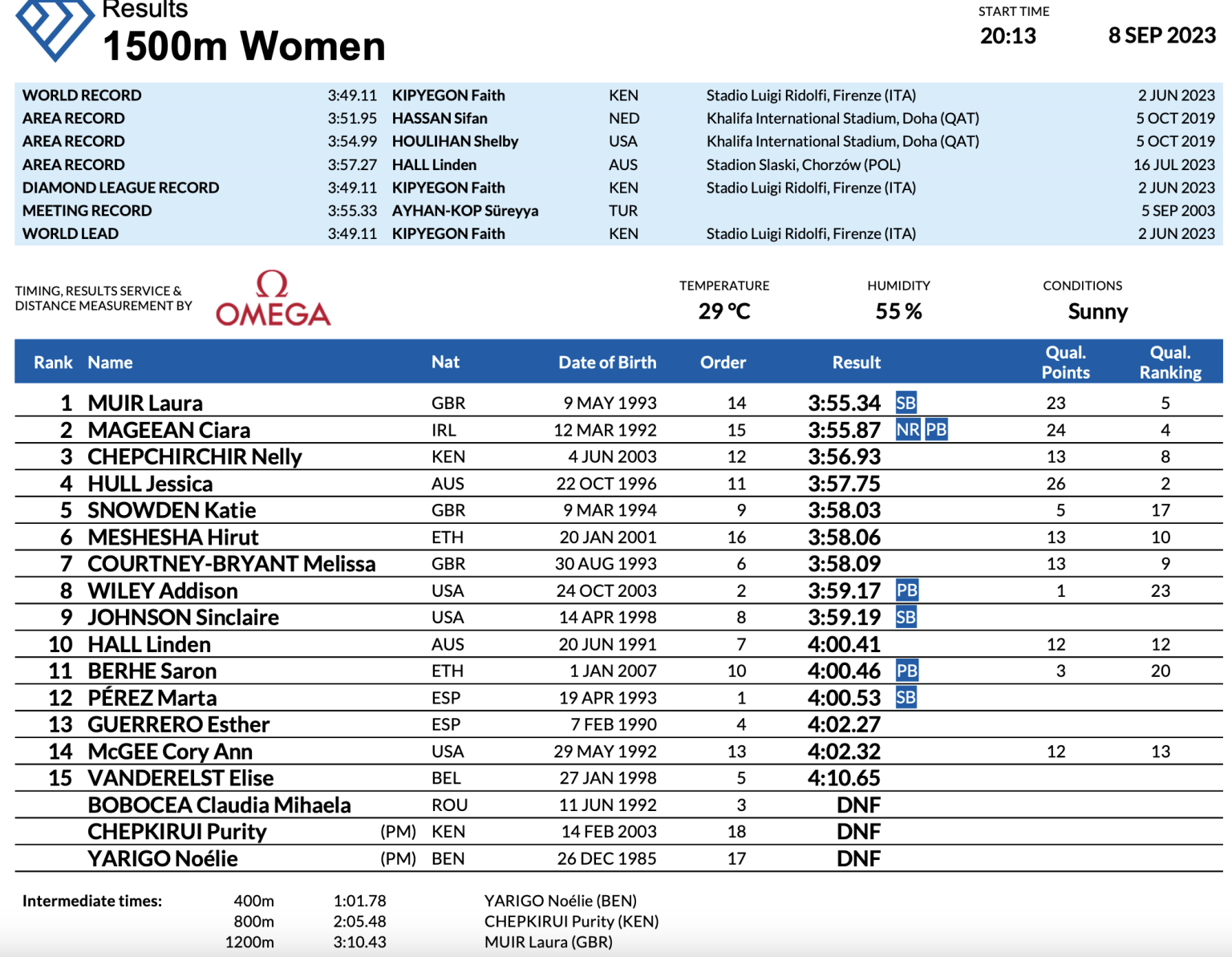Click the World Record time 3:49.11
Viewport: 1232px width, 957px height.
[352, 95]
